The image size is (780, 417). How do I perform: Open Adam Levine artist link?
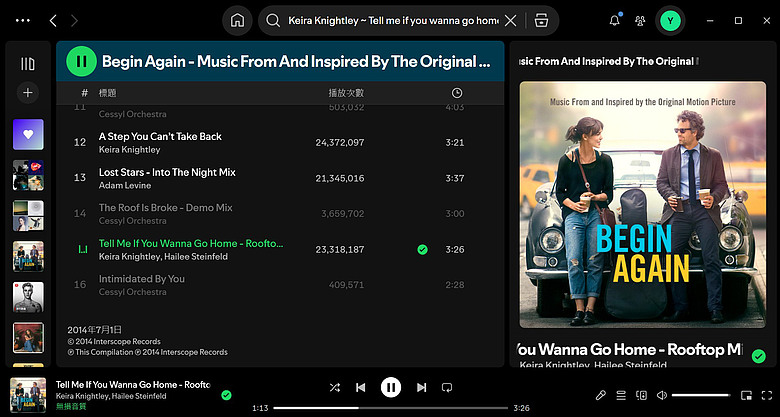click(125, 185)
